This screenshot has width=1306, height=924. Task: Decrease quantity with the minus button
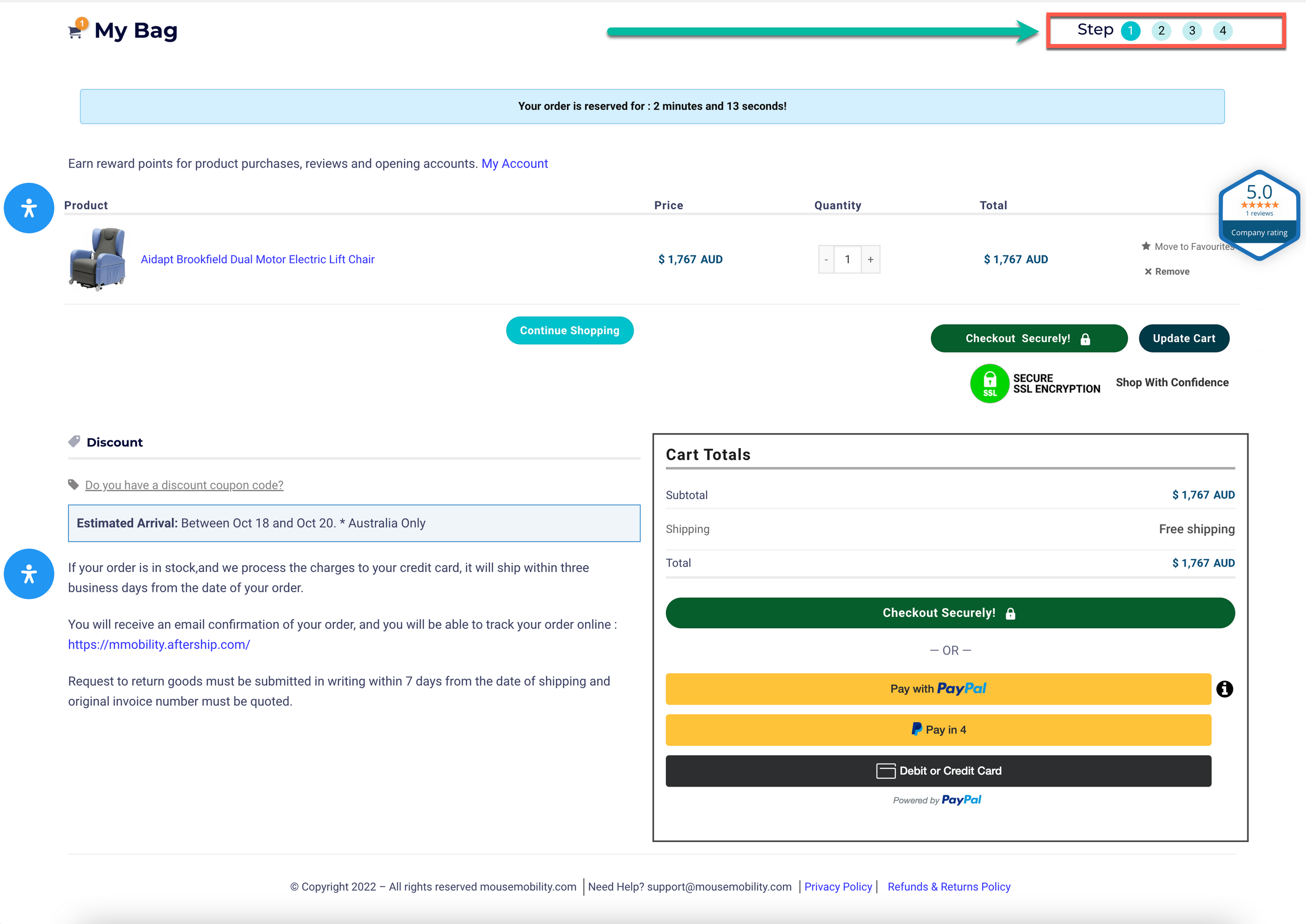(x=826, y=260)
